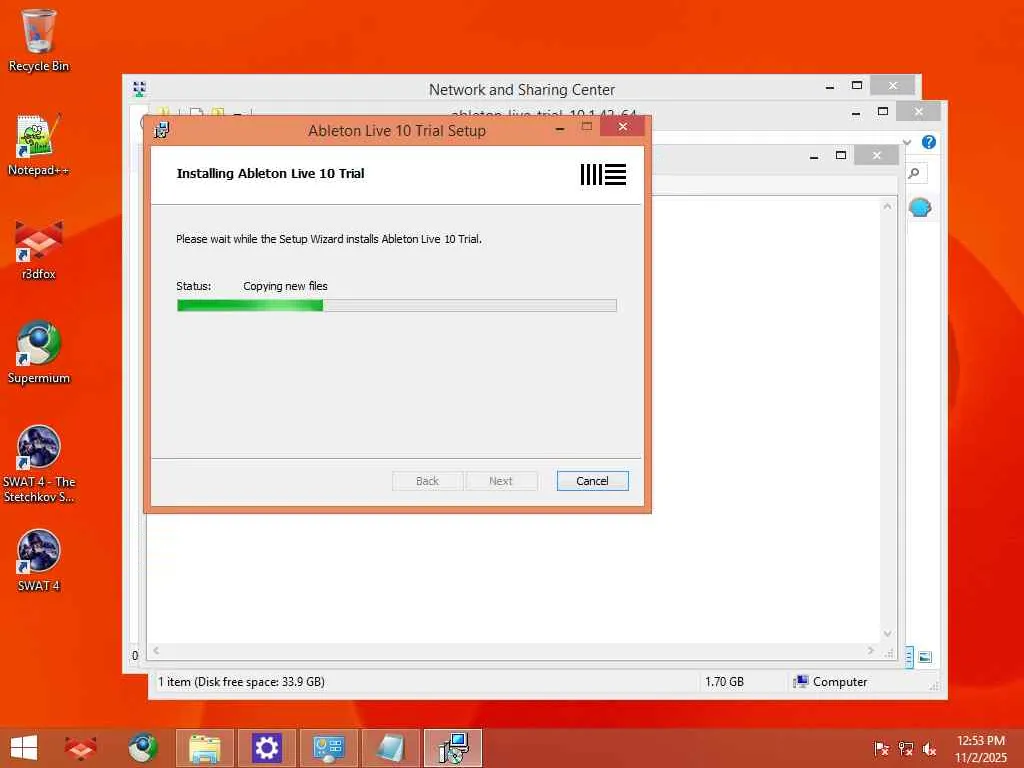Minimize the Network and Sharing Center window
The height and width of the screenshot is (768, 1024).
(830, 87)
